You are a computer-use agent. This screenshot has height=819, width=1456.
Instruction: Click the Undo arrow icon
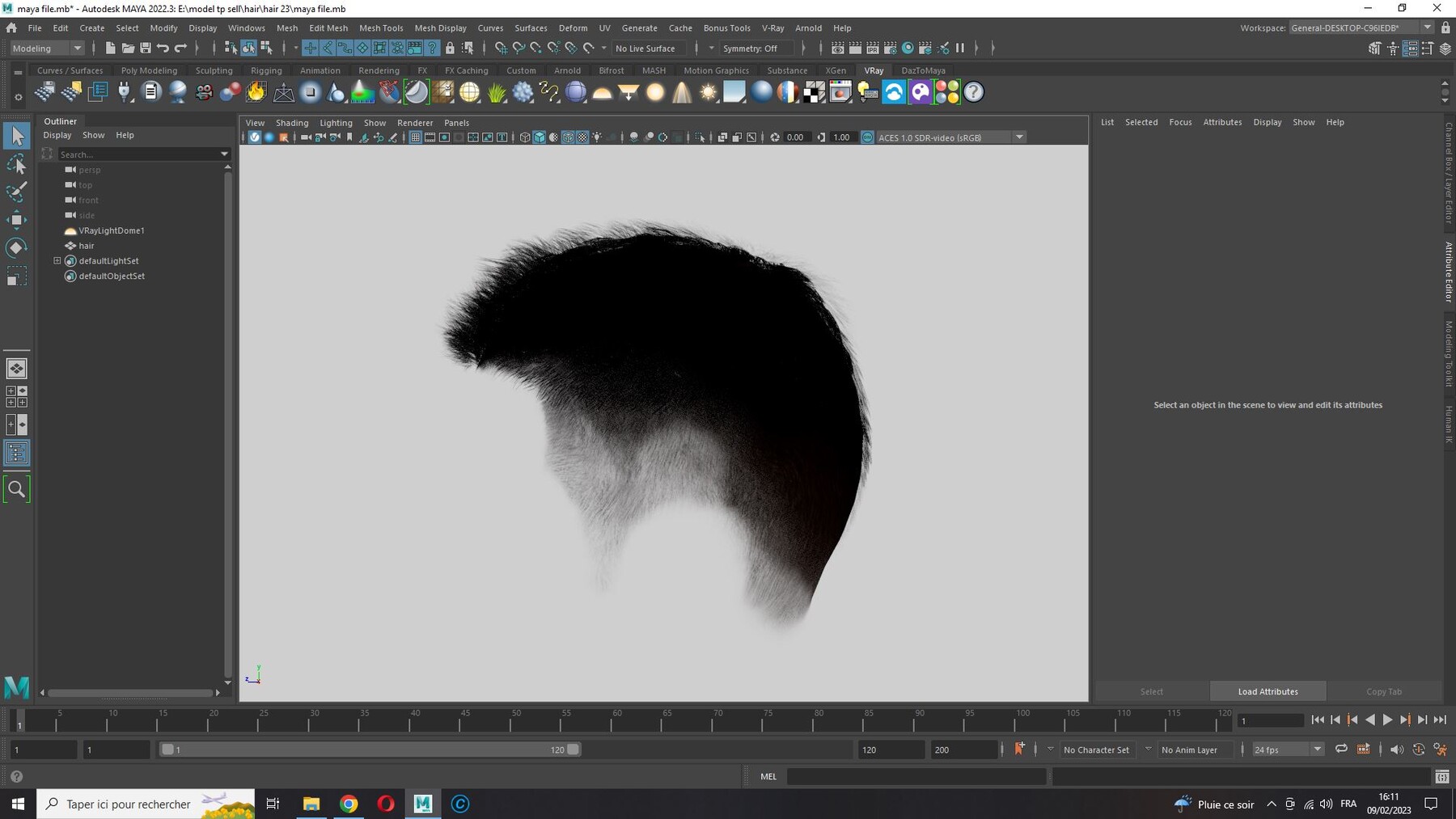163,49
